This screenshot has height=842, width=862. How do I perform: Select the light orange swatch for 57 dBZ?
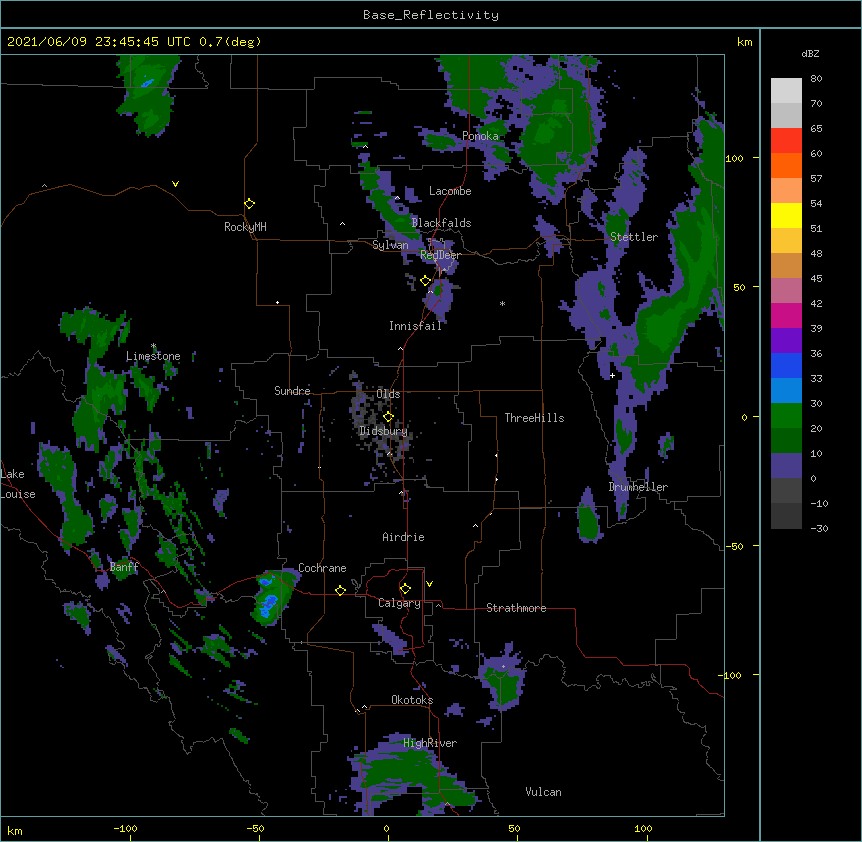coord(786,190)
